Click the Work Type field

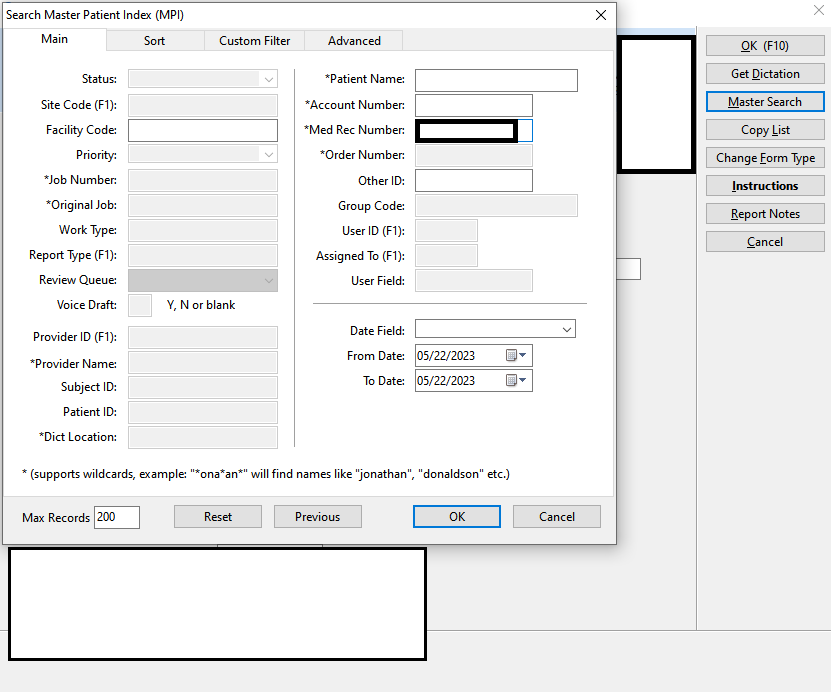click(x=202, y=230)
